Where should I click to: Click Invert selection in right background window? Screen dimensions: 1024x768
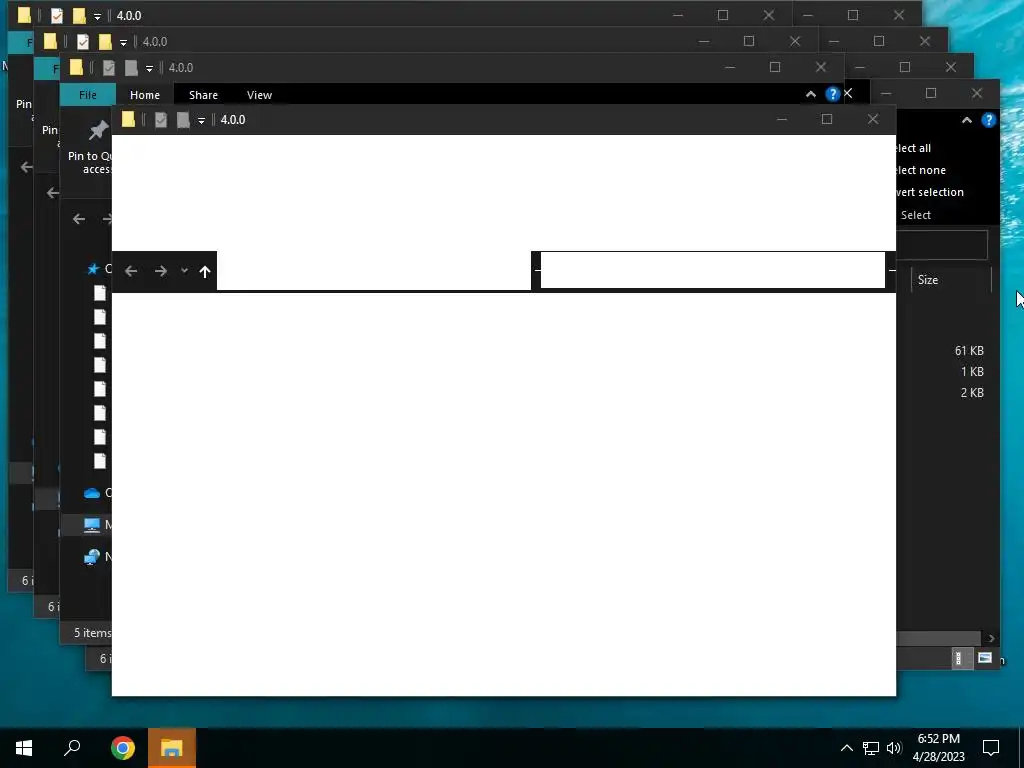930,192
